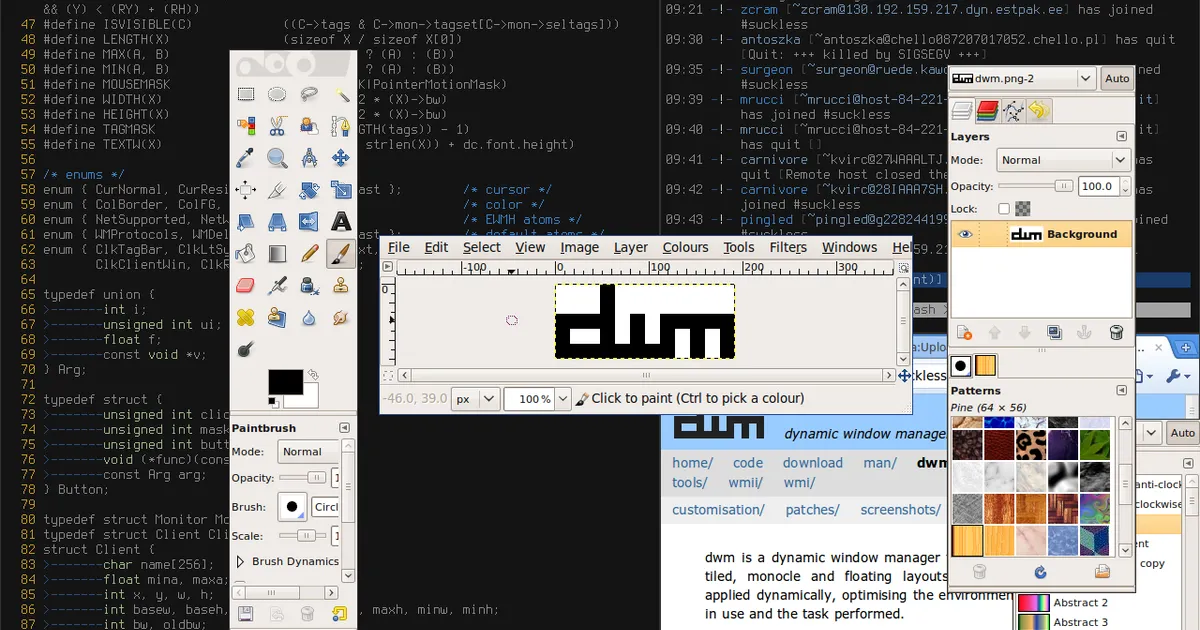This screenshot has height=630, width=1200.
Task: Select the Bucket Fill tool
Action: click(x=245, y=254)
